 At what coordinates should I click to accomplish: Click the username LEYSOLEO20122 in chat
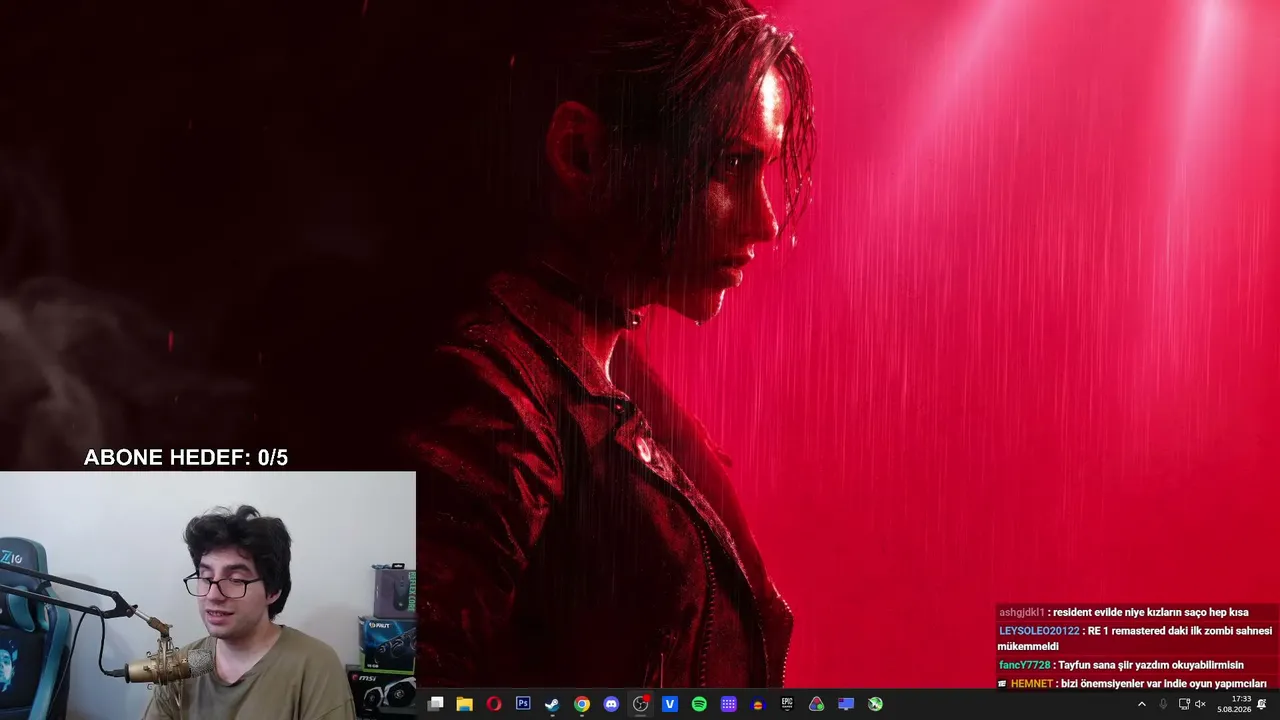tap(1039, 631)
